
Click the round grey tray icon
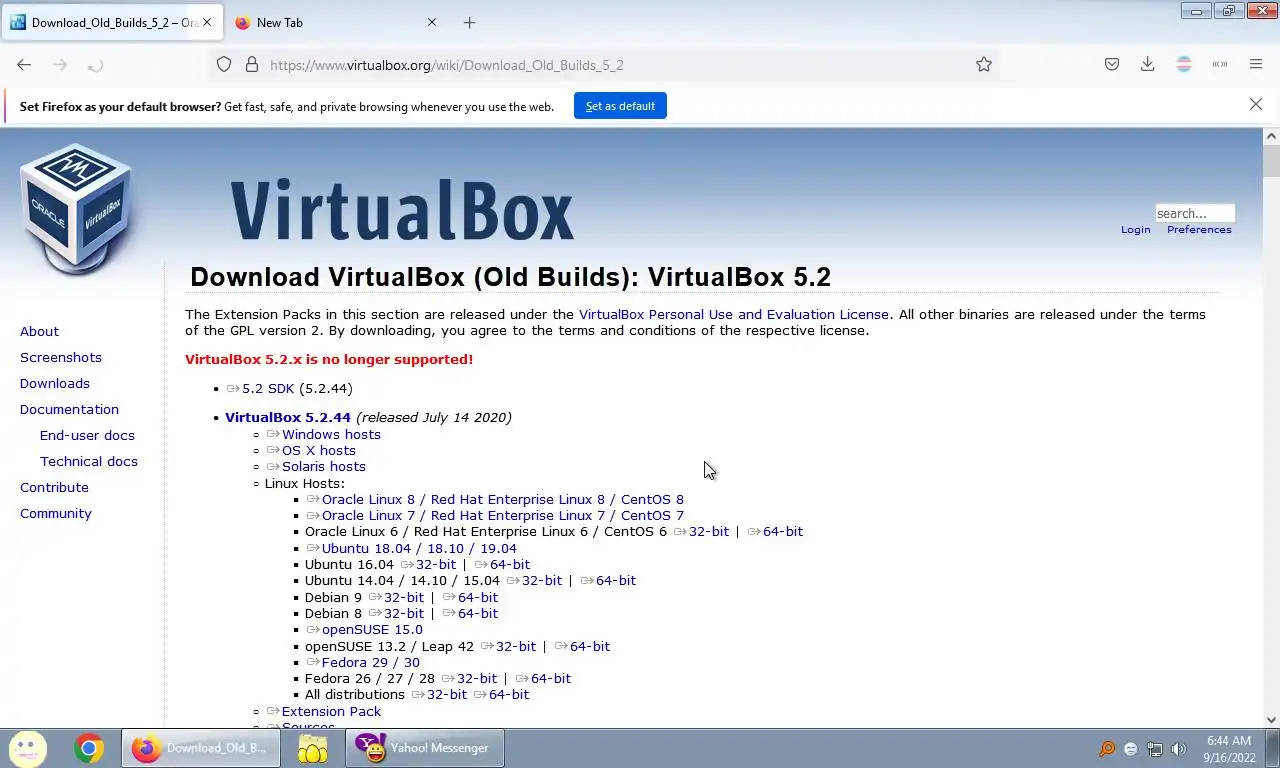click(1131, 749)
